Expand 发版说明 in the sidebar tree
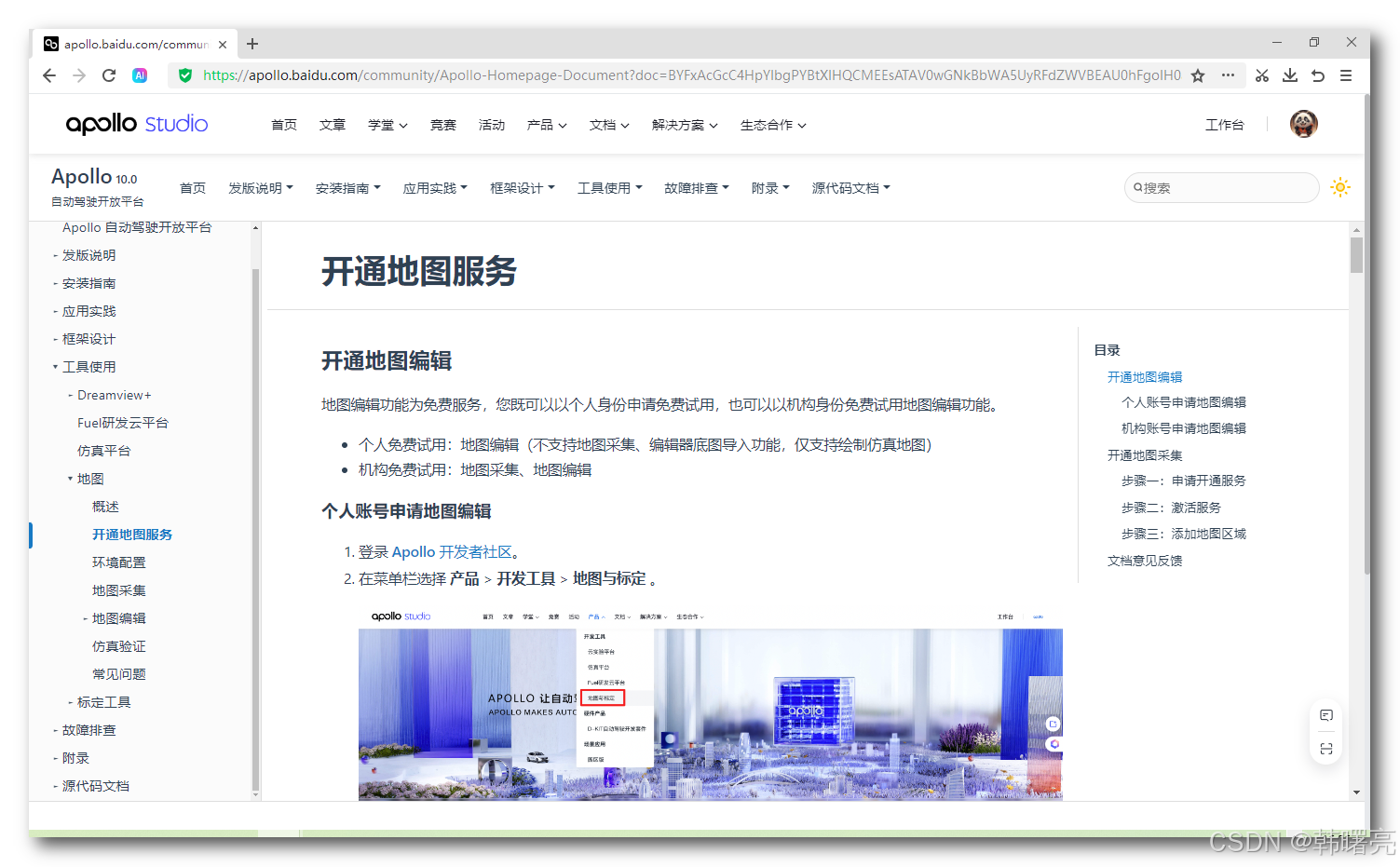This screenshot has width=1400, height=867. 88,255
